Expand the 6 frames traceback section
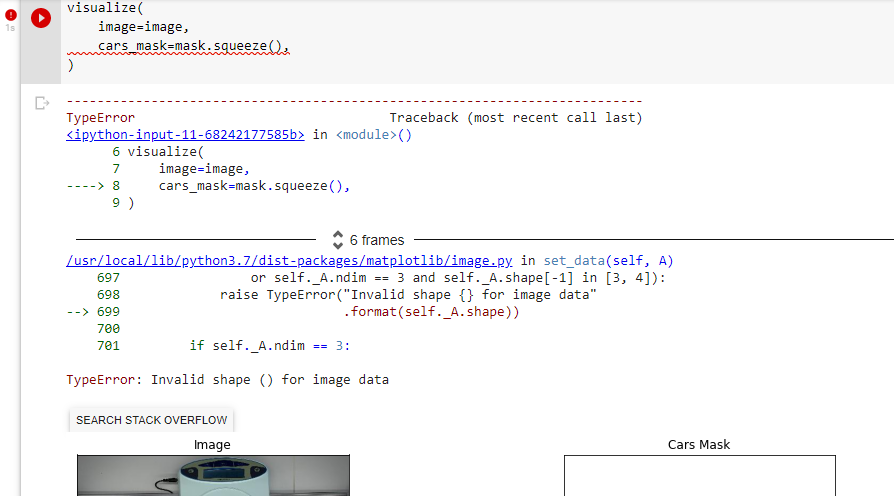This screenshot has height=496, width=894. (367, 240)
